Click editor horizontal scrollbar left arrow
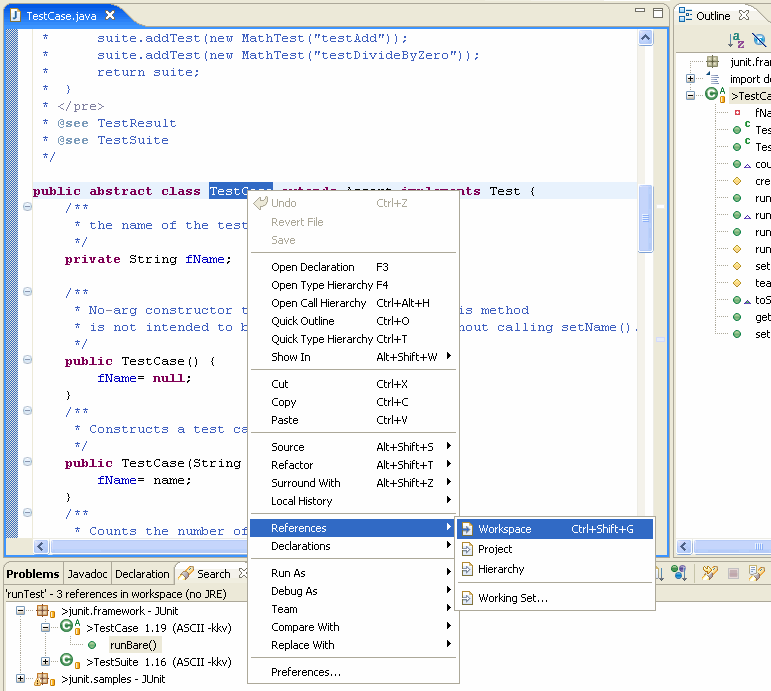 click(x=41, y=546)
